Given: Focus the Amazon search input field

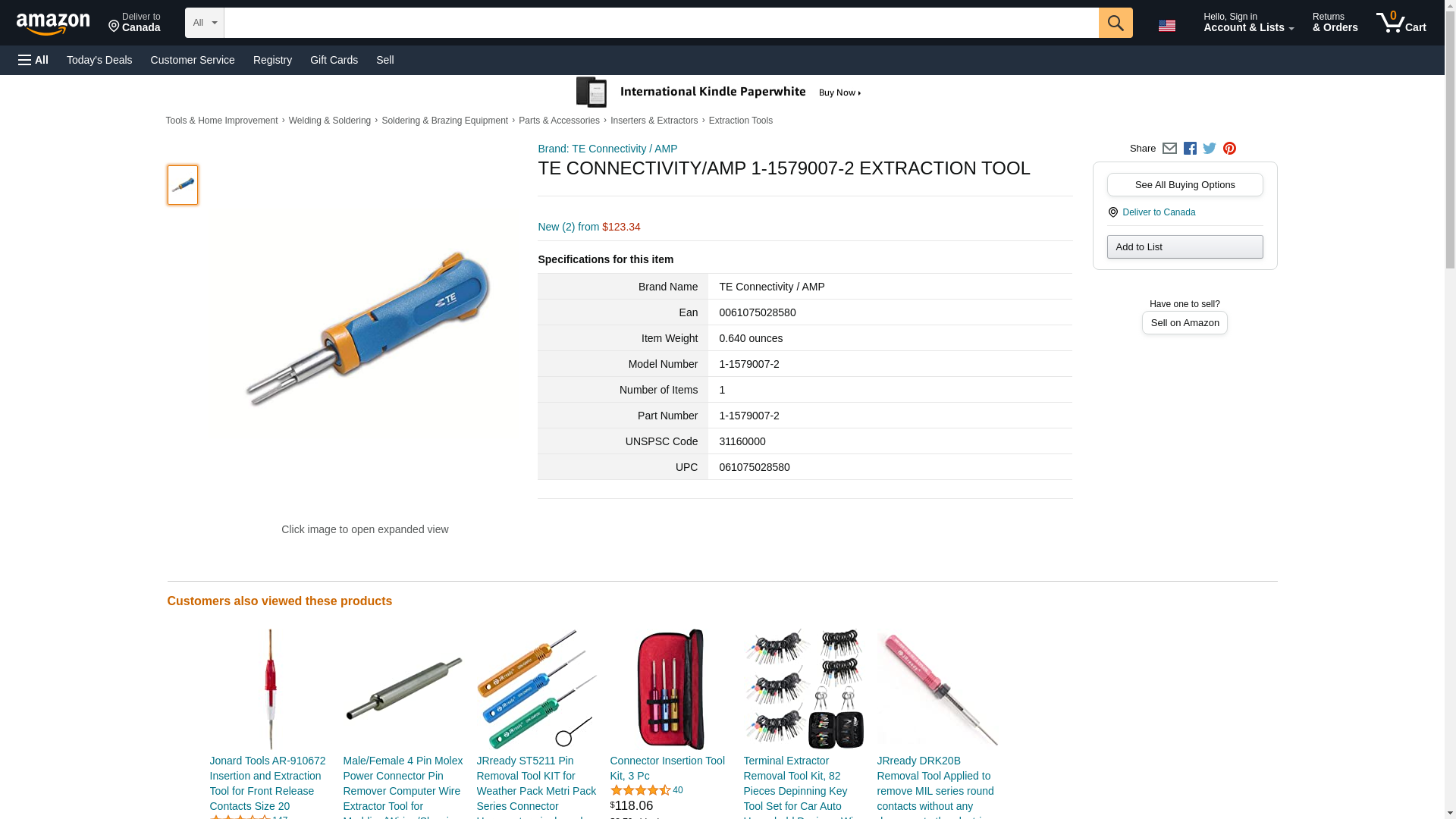Looking at the screenshot, I should click(661, 23).
